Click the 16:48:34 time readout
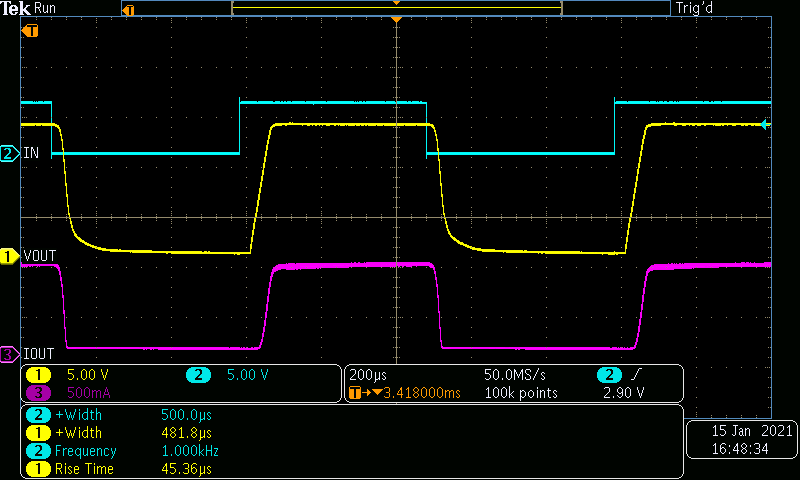 [x=740, y=449]
